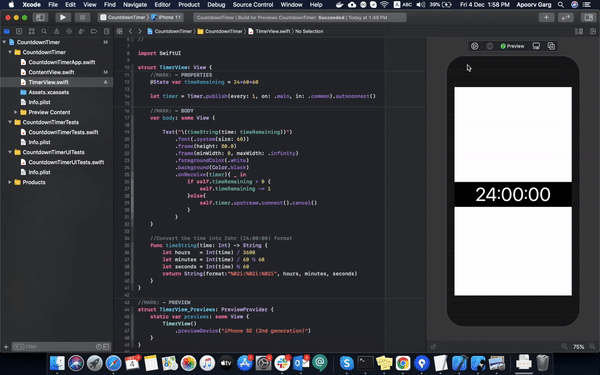Click the build status activity bar
The width and height of the screenshot is (600, 375).
(300, 17)
